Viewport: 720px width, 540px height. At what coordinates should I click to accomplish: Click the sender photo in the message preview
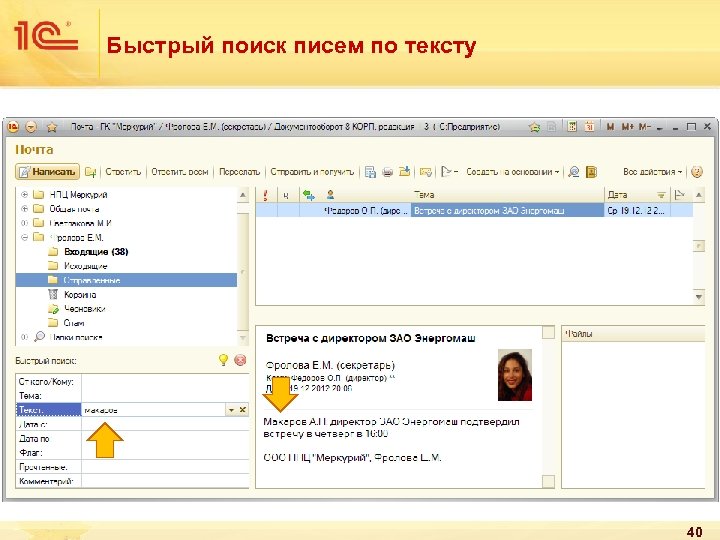pyautogui.click(x=515, y=375)
